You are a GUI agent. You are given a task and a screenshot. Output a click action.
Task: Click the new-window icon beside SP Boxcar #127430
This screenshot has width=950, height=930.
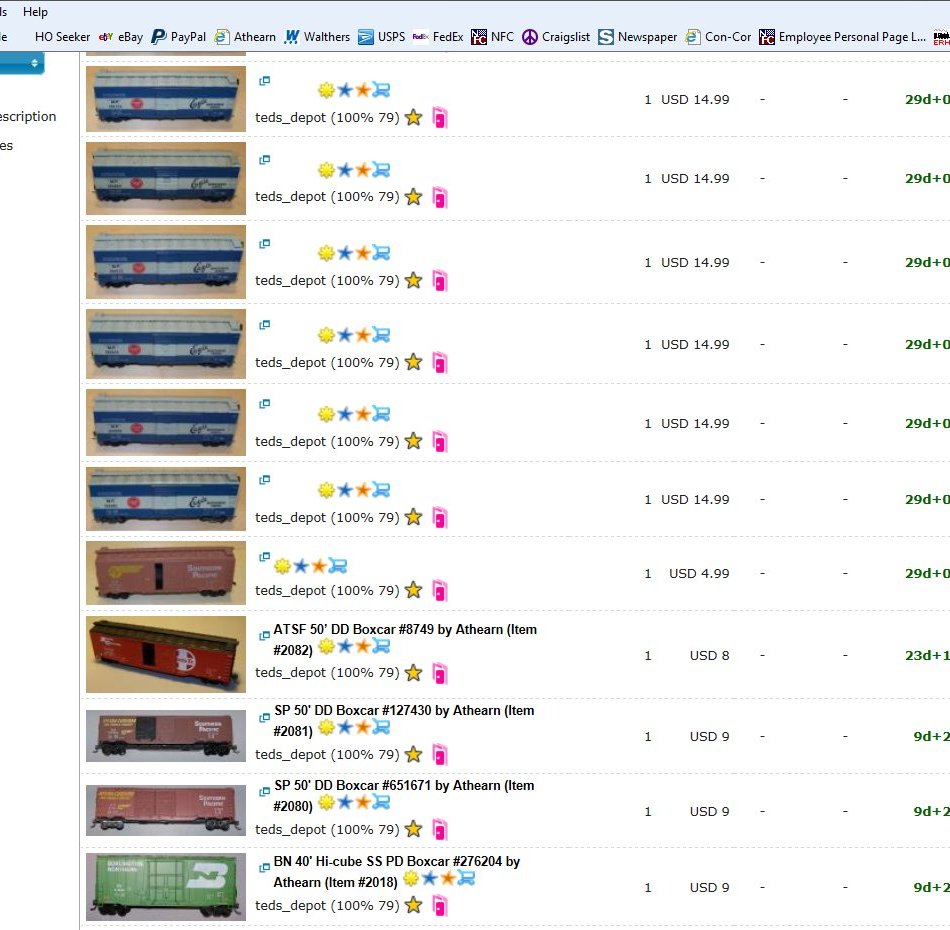[265, 717]
